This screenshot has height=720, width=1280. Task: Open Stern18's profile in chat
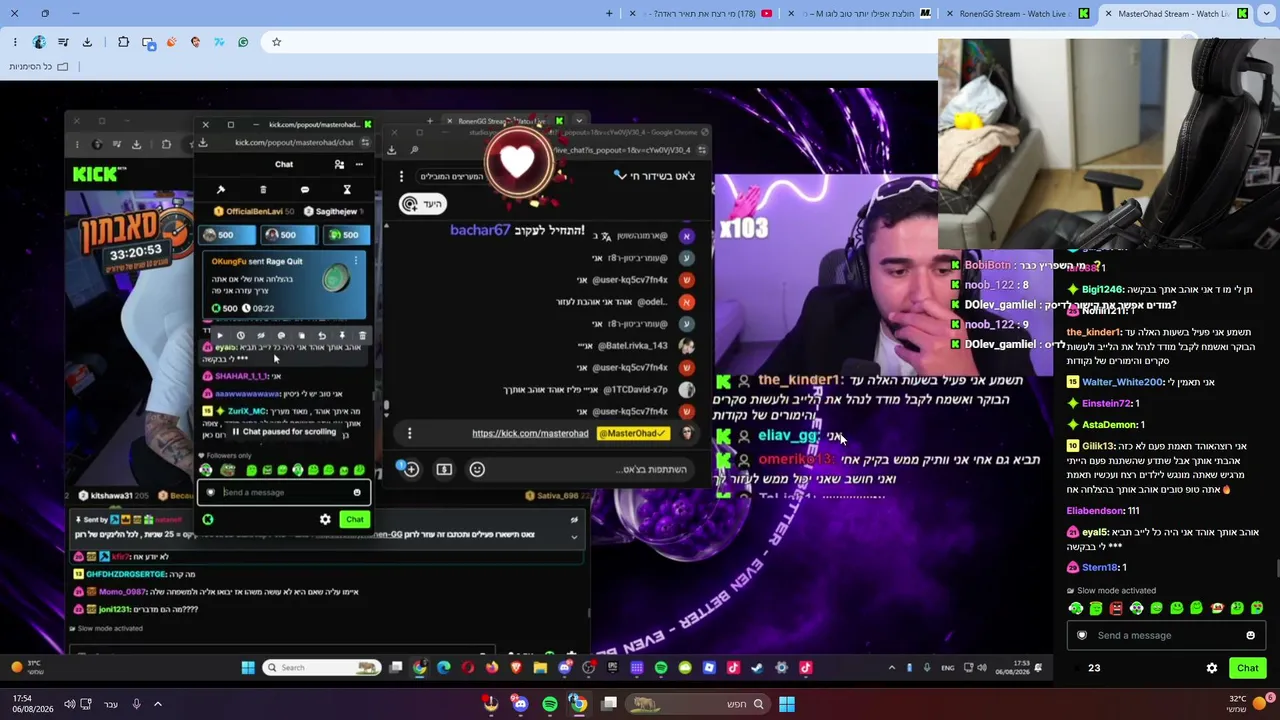pos(1100,567)
